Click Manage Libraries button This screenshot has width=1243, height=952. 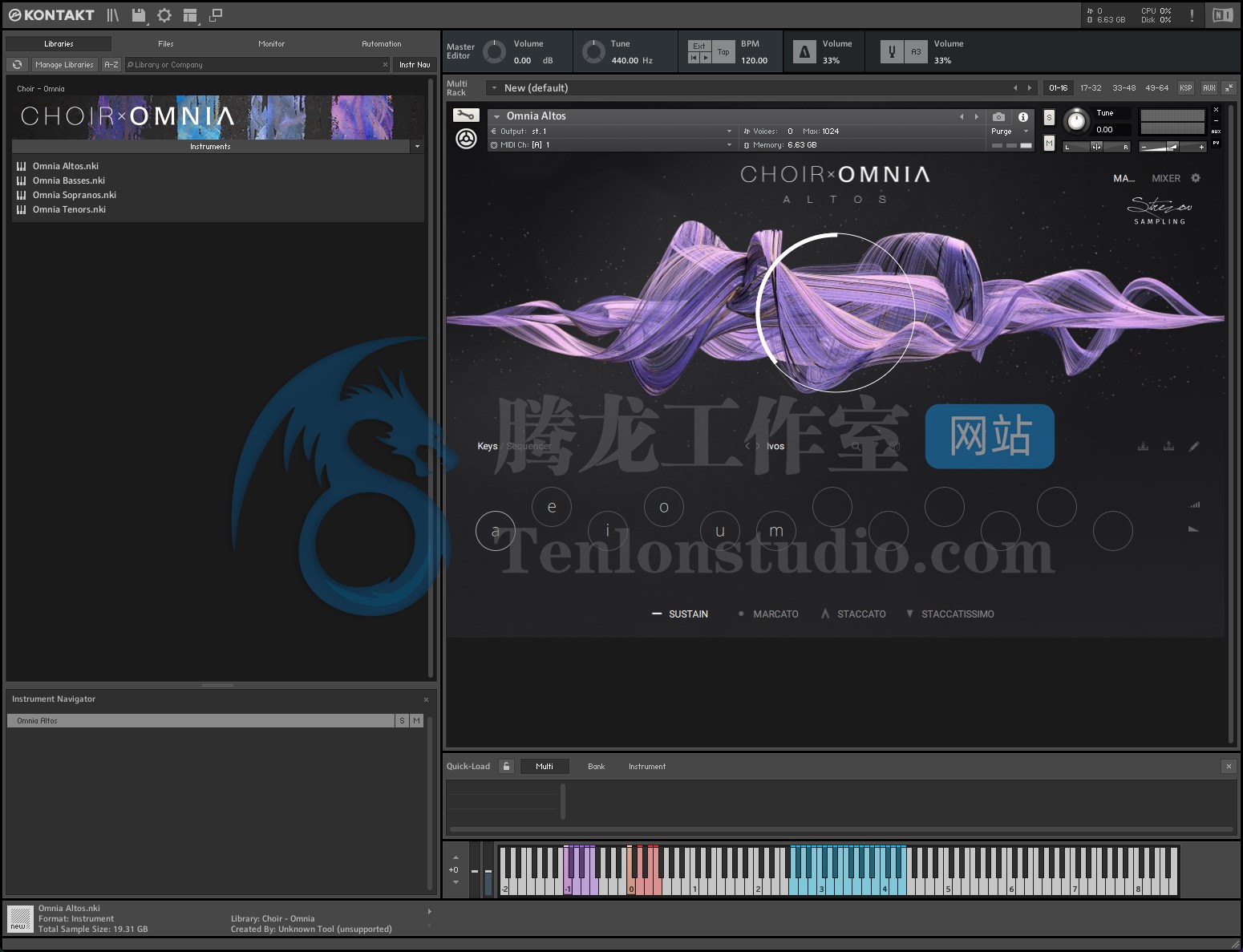tap(64, 64)
